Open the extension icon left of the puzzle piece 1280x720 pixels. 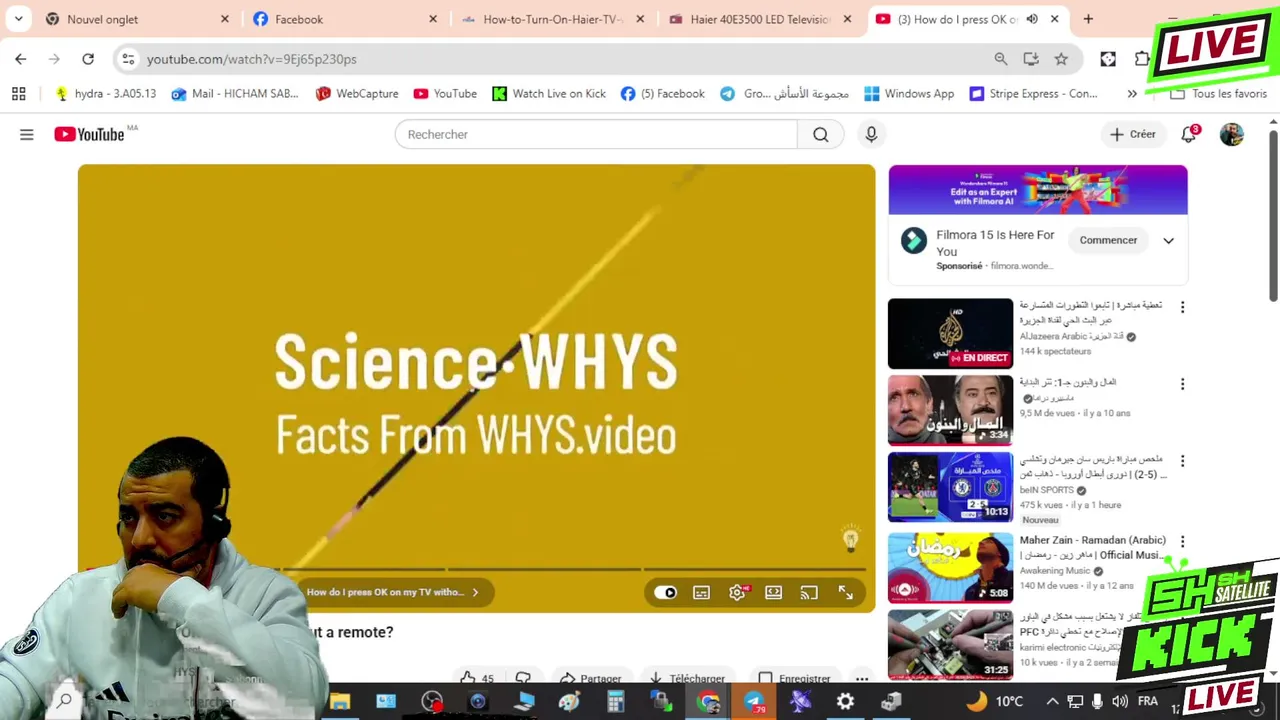point(1108,59)
